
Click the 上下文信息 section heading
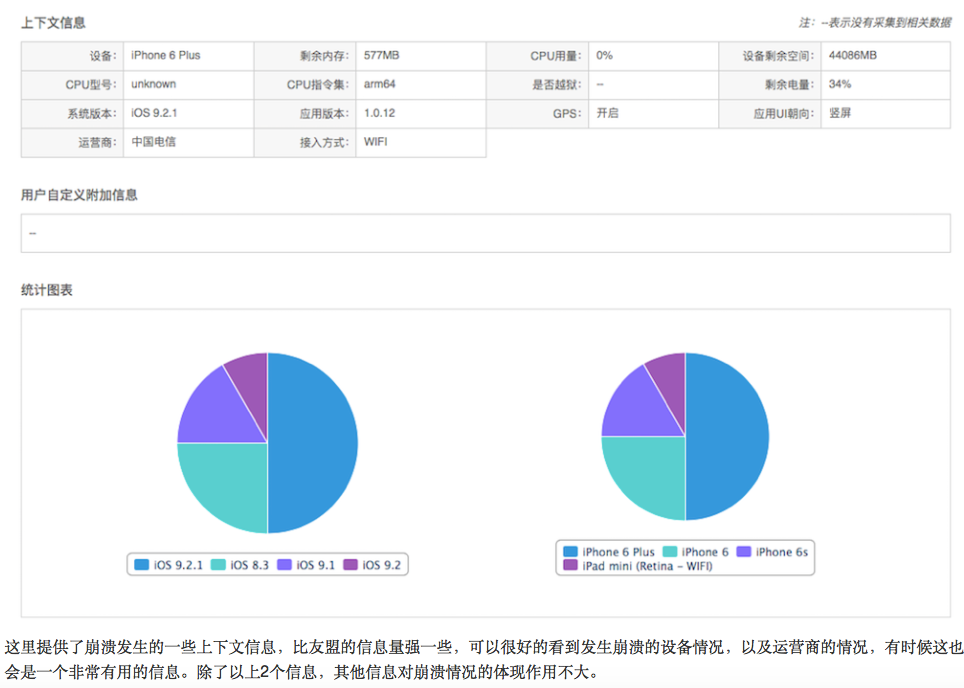[53, 22]
